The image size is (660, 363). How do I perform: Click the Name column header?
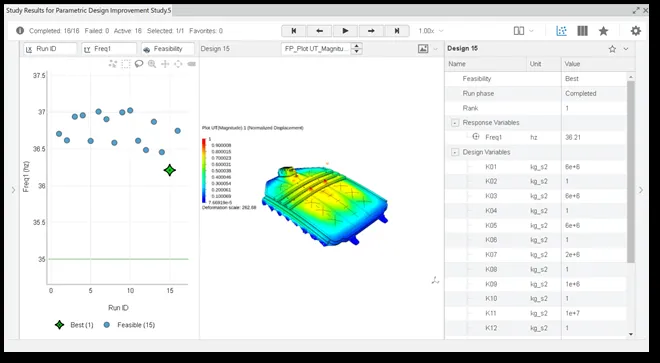(486, 64)
